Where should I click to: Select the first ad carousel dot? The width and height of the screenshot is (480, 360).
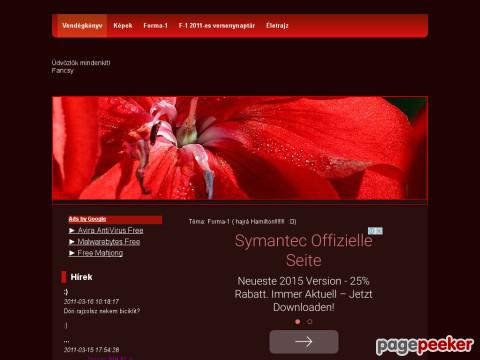pyautogui.click(x=298, y=322)
